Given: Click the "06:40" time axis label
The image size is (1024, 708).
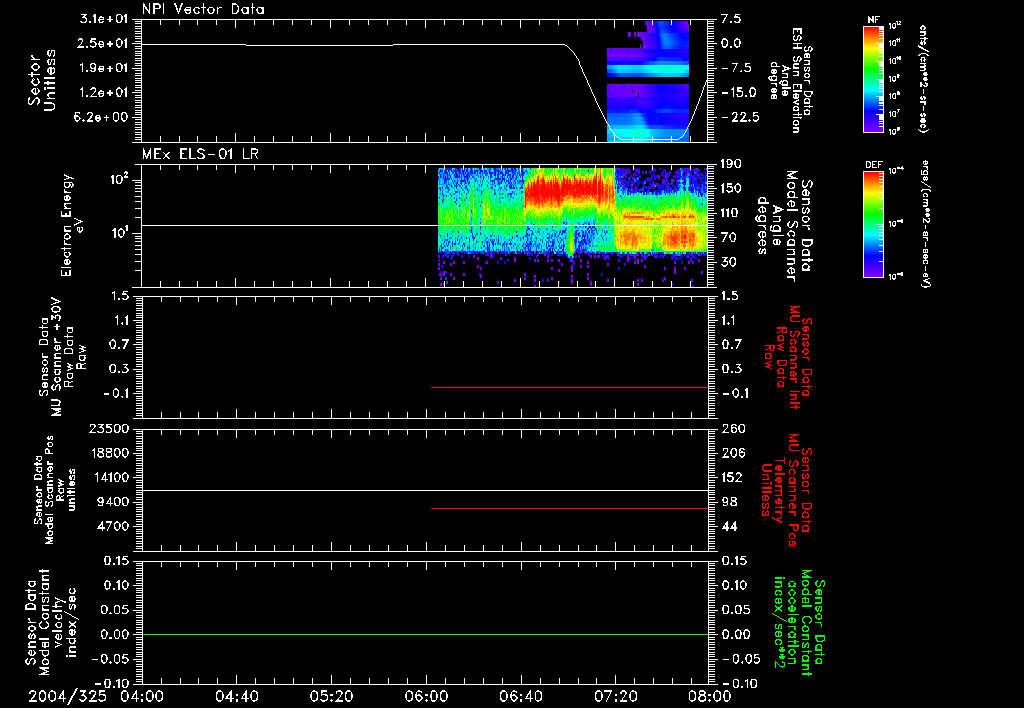Looking at the screenshot, I should 520,696.
